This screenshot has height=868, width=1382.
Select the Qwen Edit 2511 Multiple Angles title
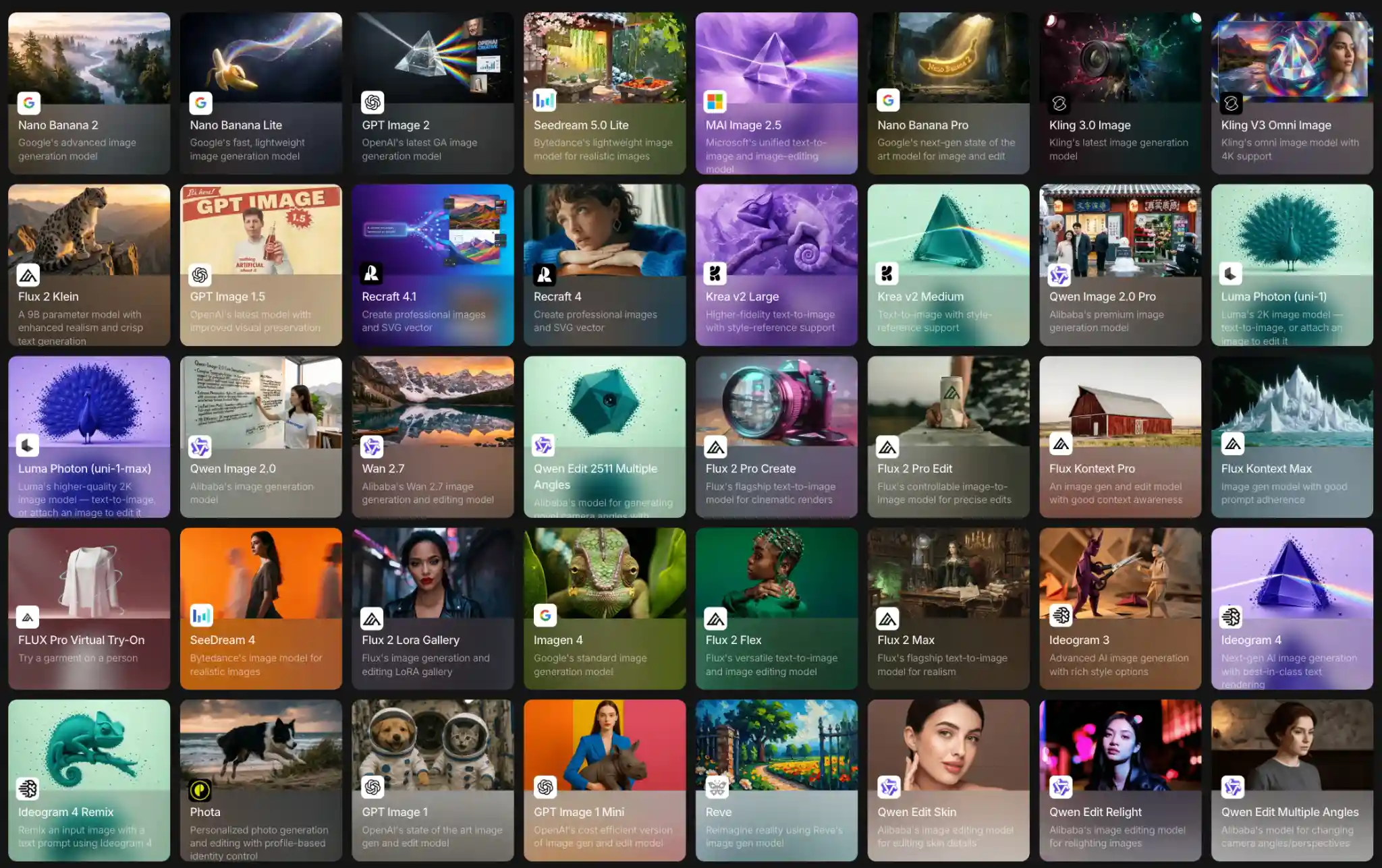click(595, 476)
